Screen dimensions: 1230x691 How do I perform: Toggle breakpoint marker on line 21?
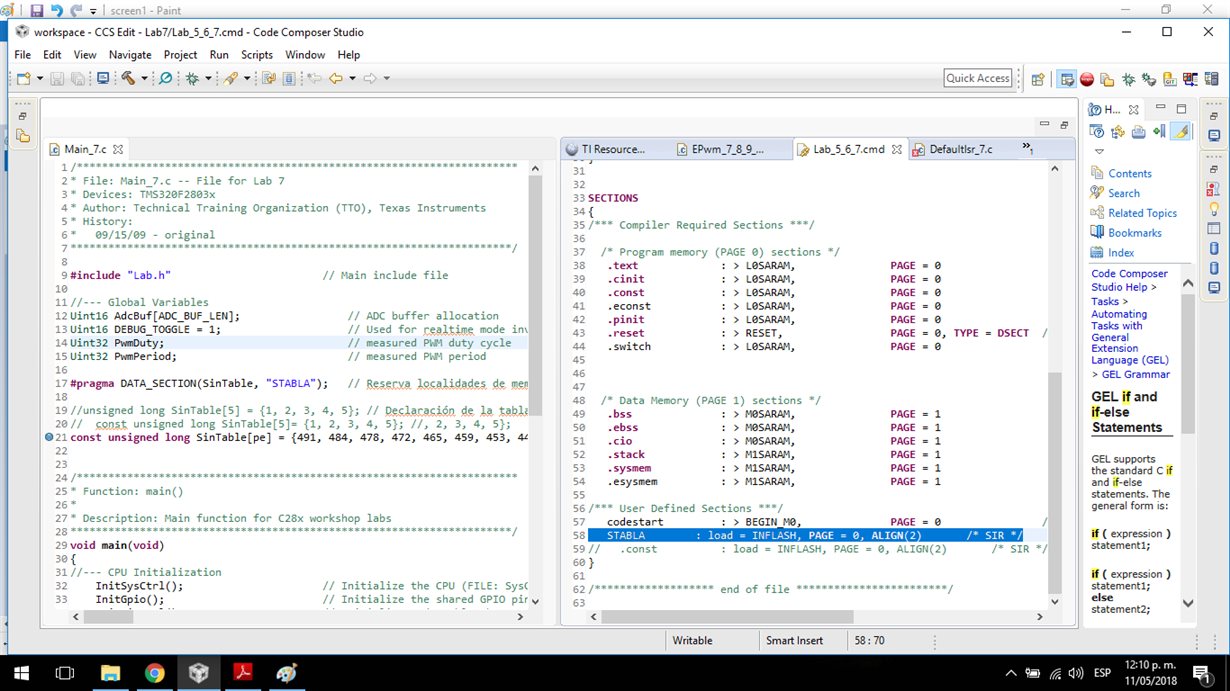pos(48,438)
